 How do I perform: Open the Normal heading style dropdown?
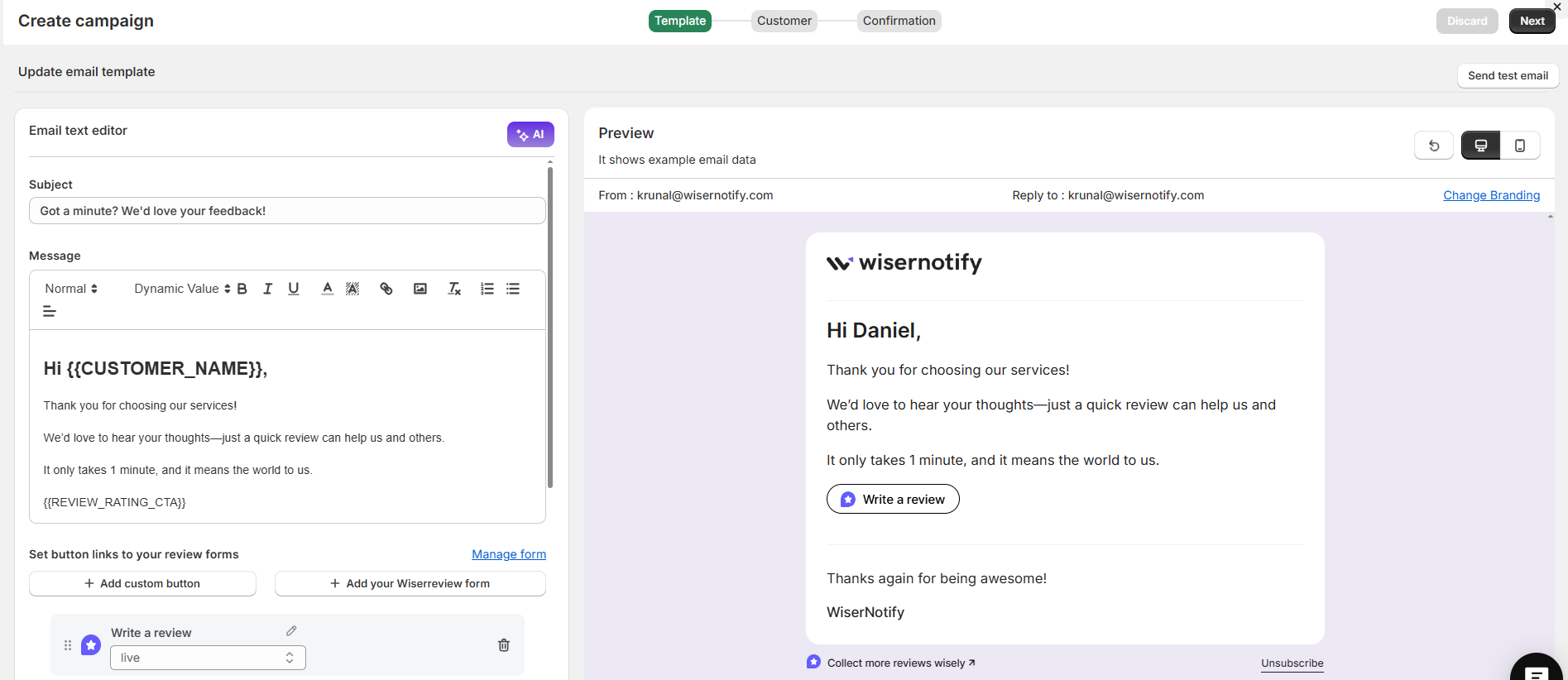pyautogui.click(x=71, y=289)
